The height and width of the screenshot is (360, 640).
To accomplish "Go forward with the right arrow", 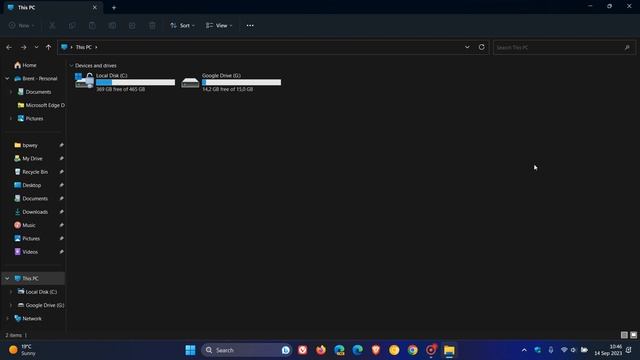I will [23, 47].
